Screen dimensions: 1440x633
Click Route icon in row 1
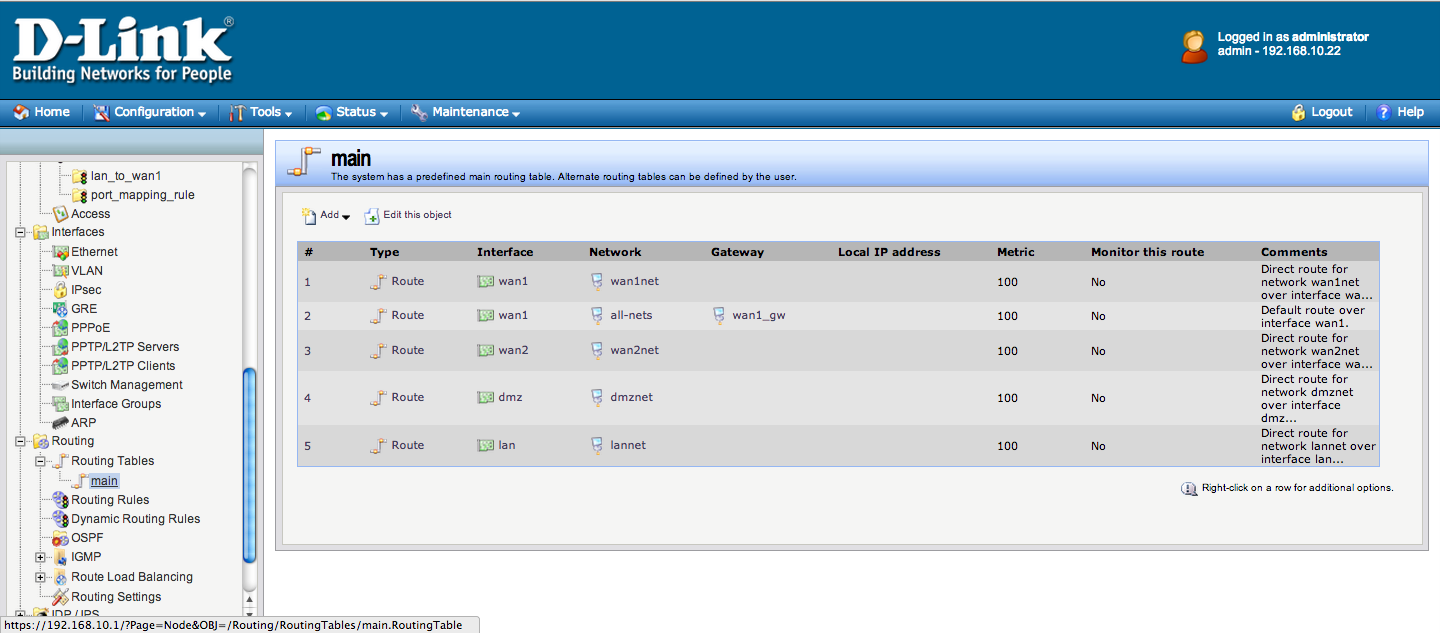point(378,282)
